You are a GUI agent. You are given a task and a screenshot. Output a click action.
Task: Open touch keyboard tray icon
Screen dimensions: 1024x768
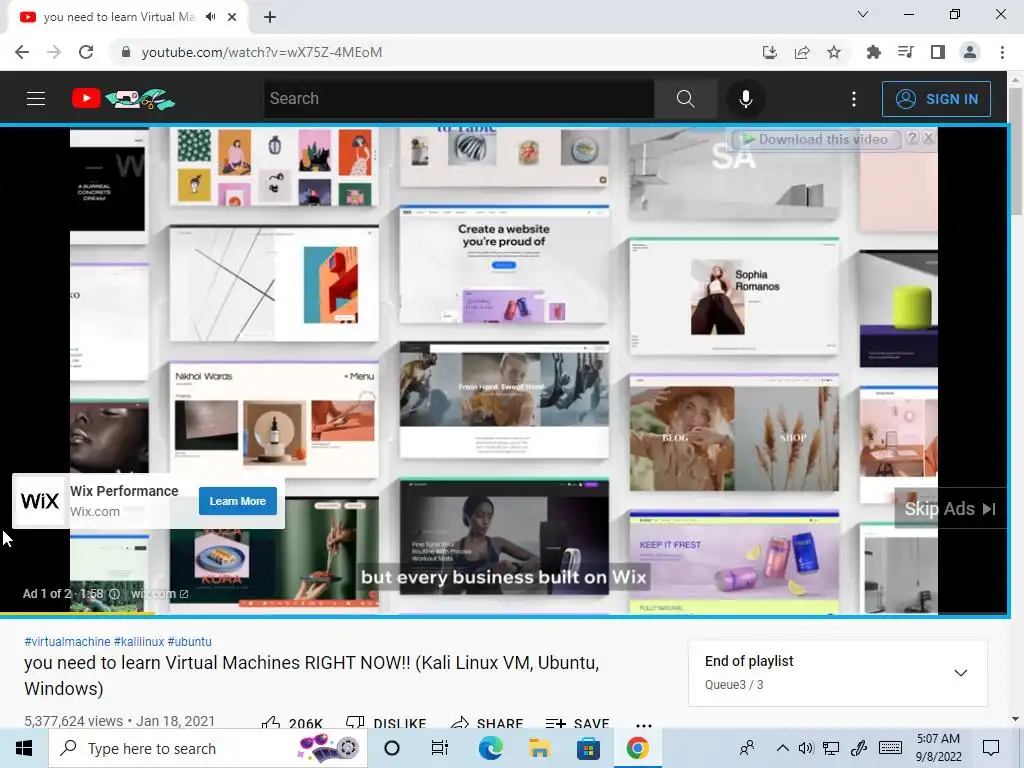pyautogui.click(x=890, y=748)
